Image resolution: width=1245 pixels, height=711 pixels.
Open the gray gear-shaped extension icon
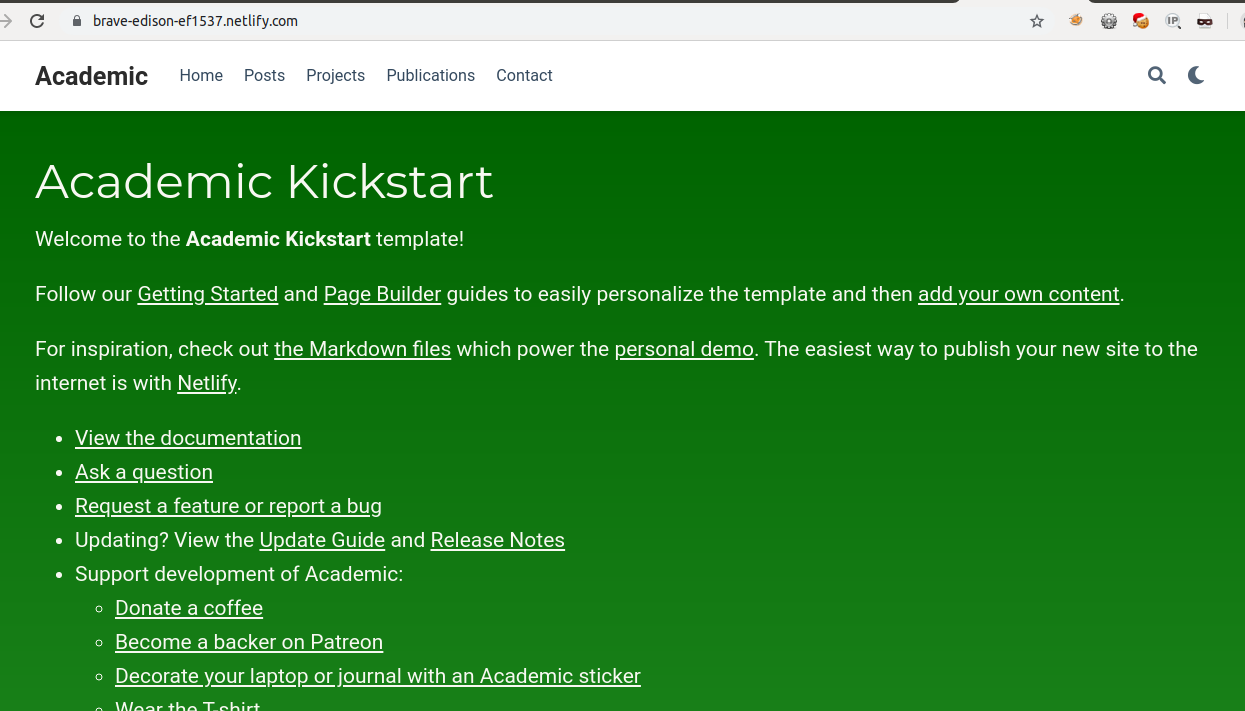click(1109, 21)
